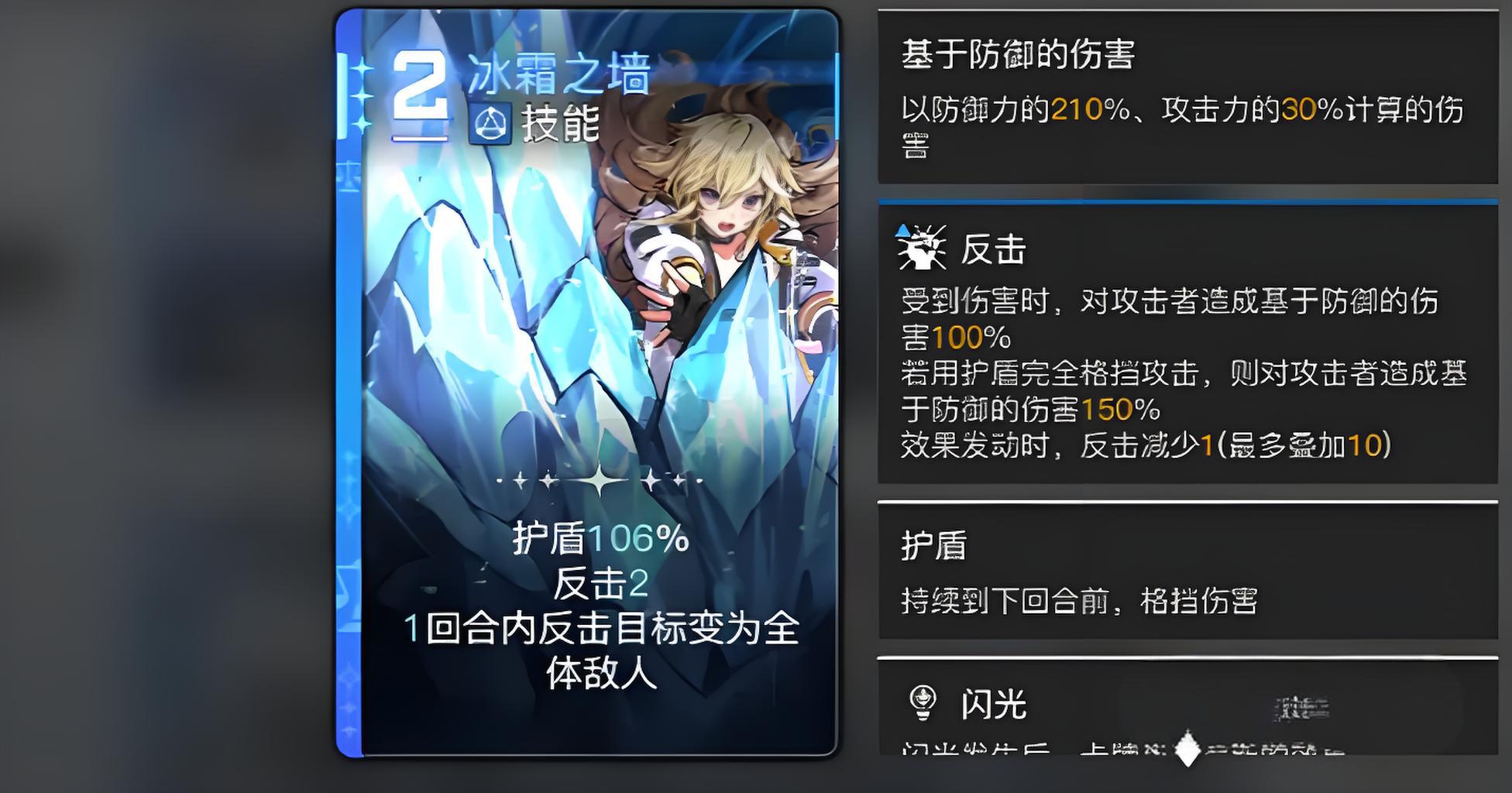Click the white diamond scroll indicator

[x=1187, y=748]
